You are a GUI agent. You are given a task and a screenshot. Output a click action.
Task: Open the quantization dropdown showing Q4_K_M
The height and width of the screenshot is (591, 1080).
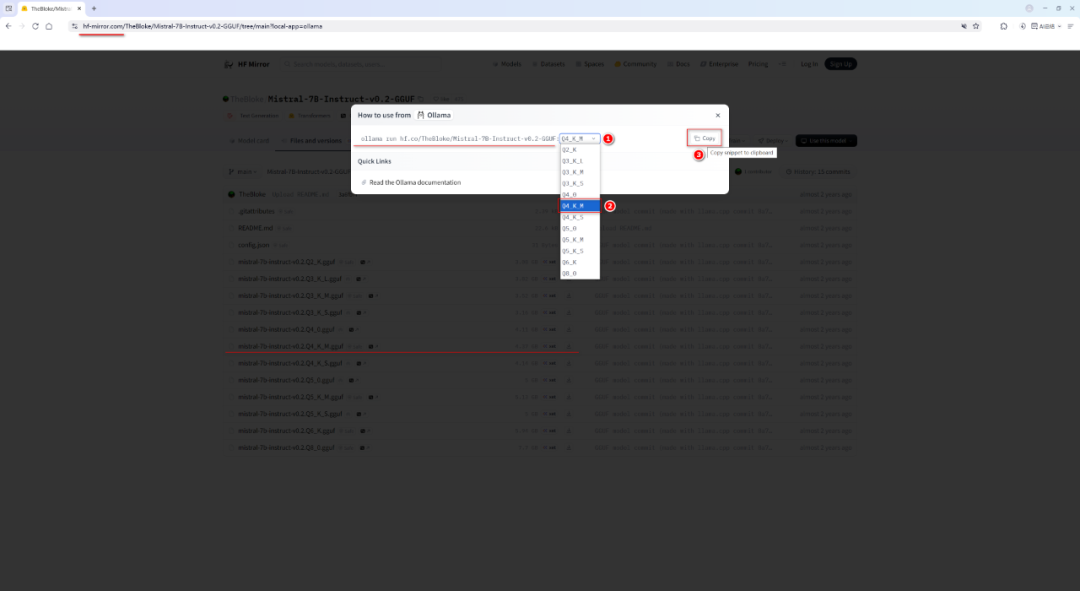point(579,138)
